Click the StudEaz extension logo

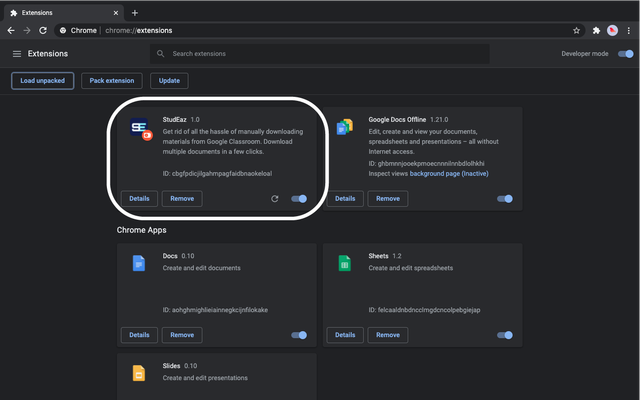coord(141,129)
